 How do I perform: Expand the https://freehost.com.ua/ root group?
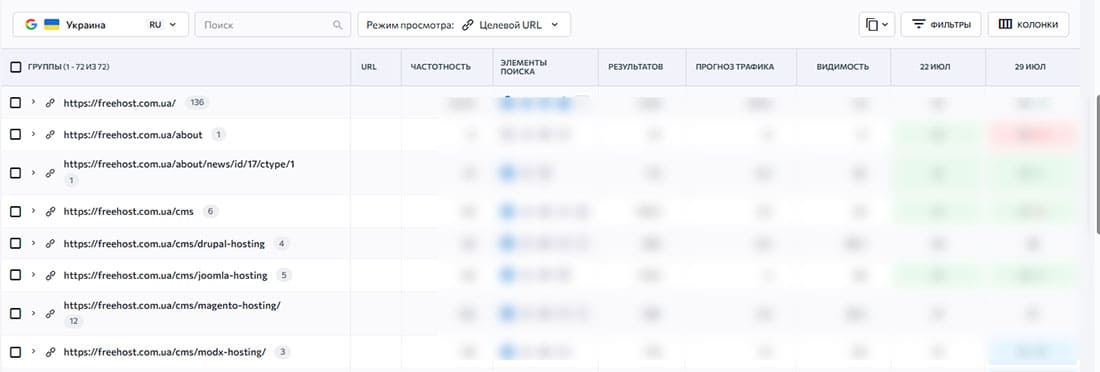(33, 102)
